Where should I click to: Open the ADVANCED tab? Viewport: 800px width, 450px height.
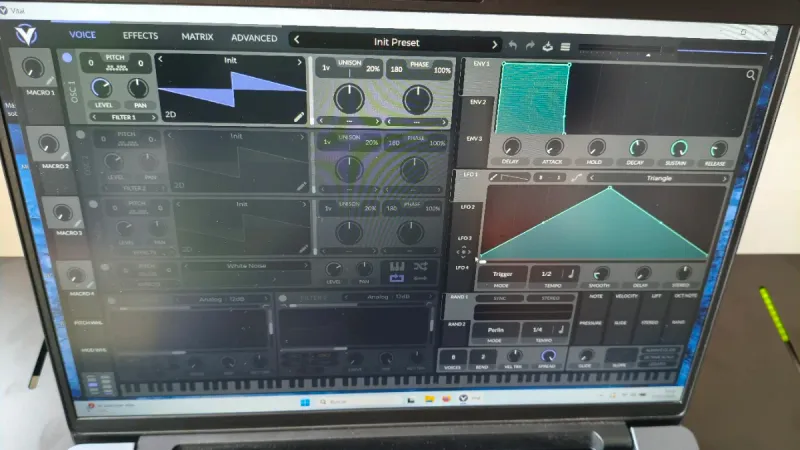[254, 38]
